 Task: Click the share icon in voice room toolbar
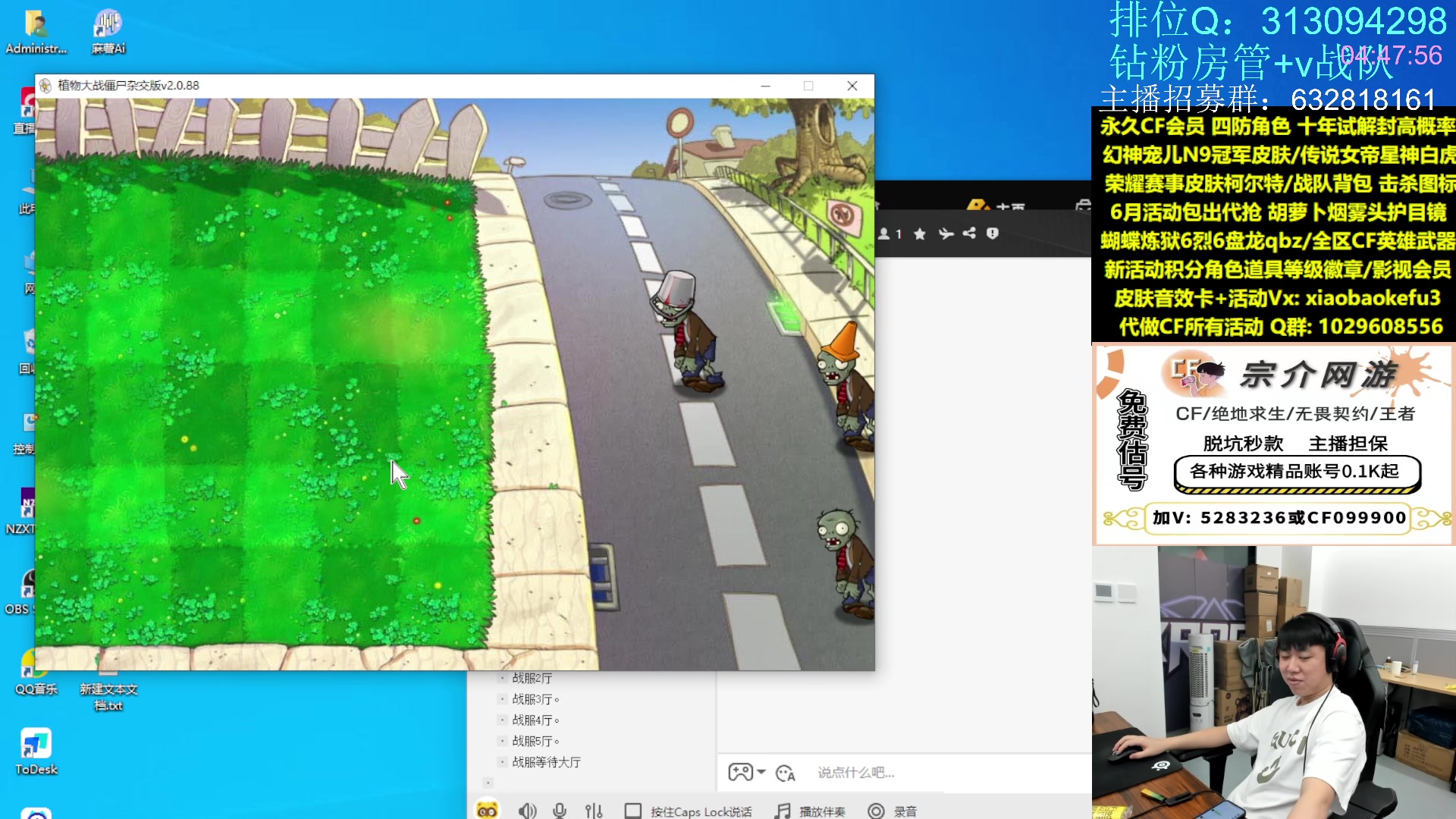(969, 234)
